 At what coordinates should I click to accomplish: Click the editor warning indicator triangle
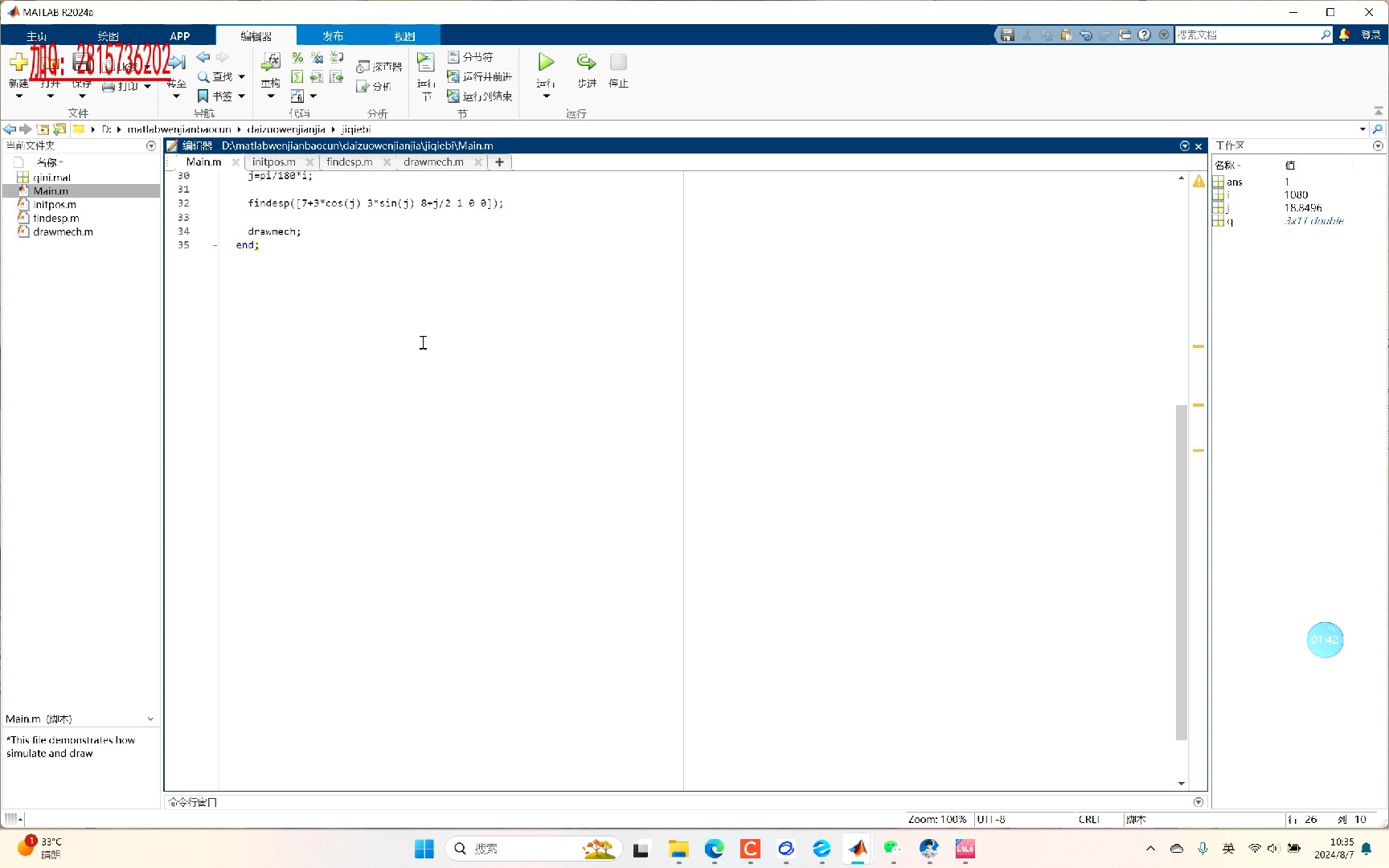(x=1198, y=181)
